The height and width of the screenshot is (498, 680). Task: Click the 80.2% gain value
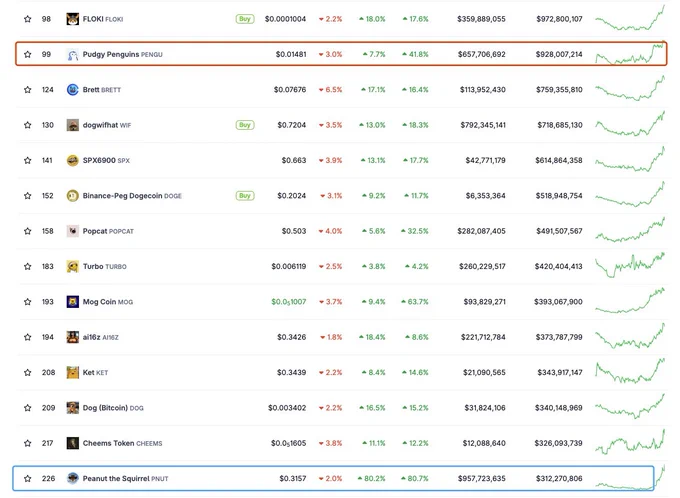(x=372, y=479)
